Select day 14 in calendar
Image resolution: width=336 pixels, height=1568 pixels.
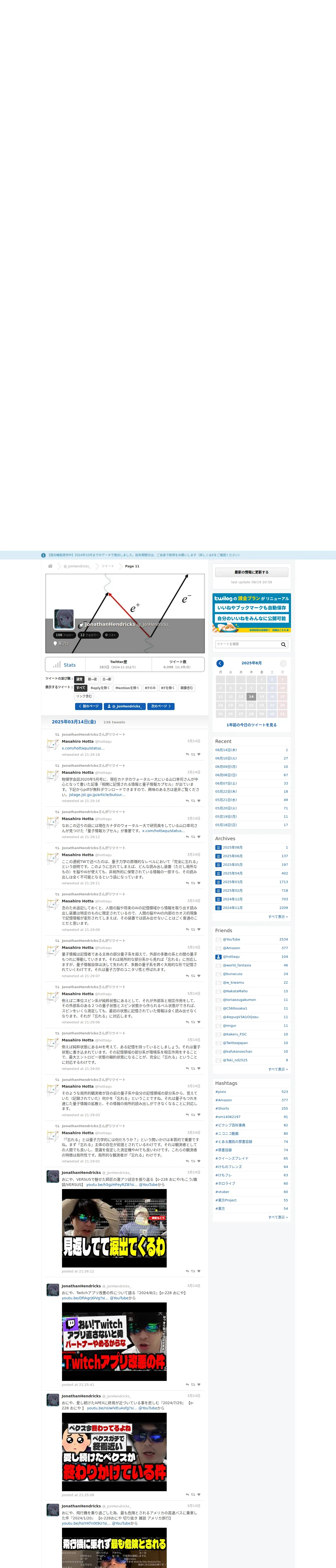pos(251,696)
